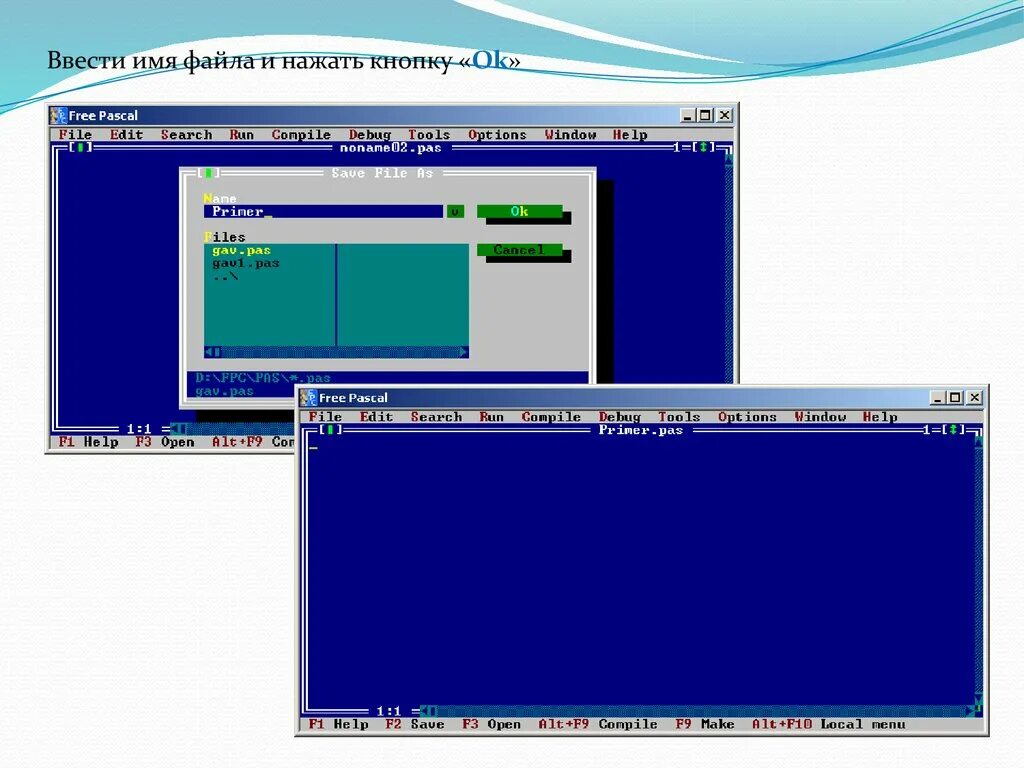Viewport: 1024px width, 768px height.
Task: Open Tools menu in the Primer.pas window
Action: coord(679,417)
